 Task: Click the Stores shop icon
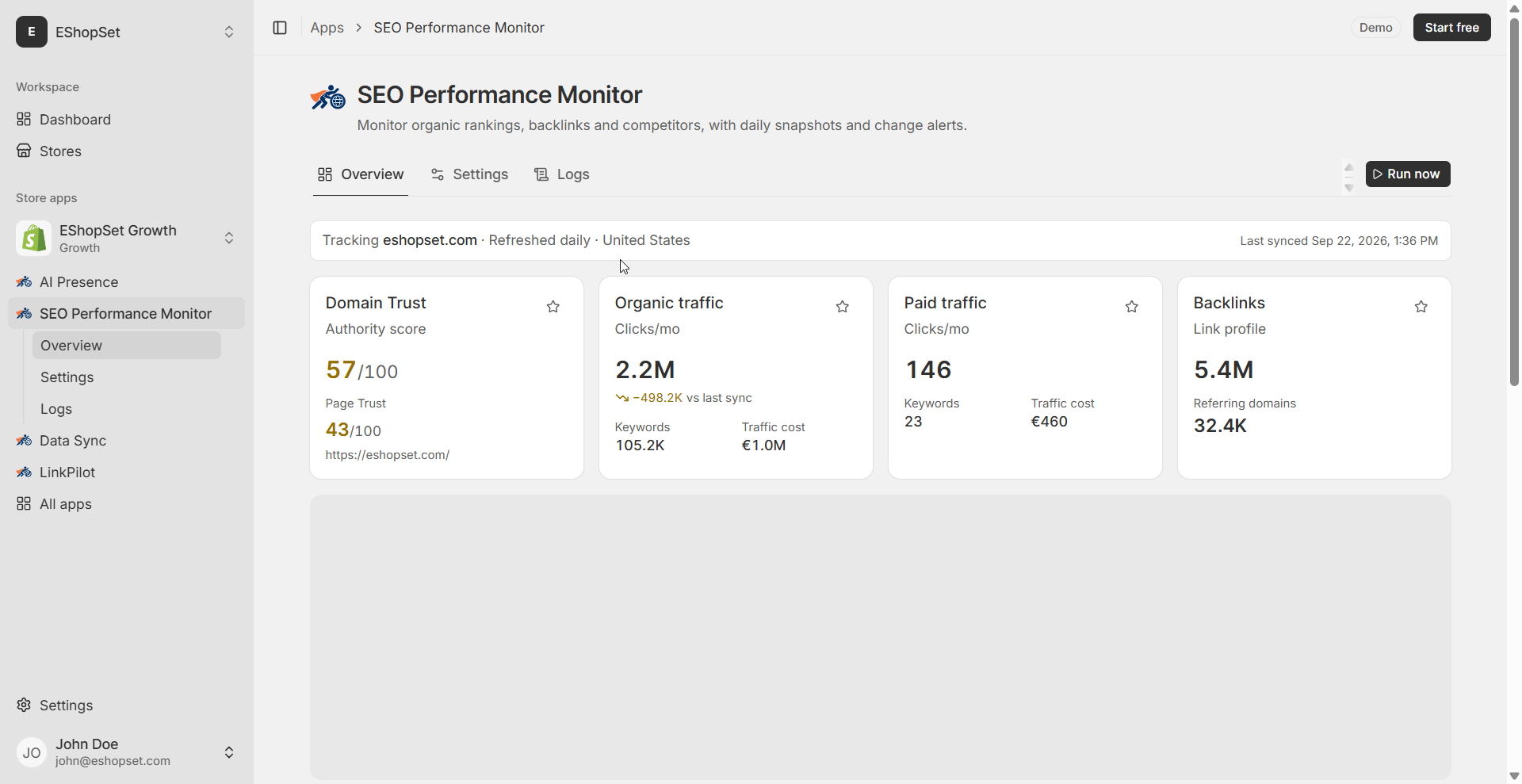click(x=24, y=151)
